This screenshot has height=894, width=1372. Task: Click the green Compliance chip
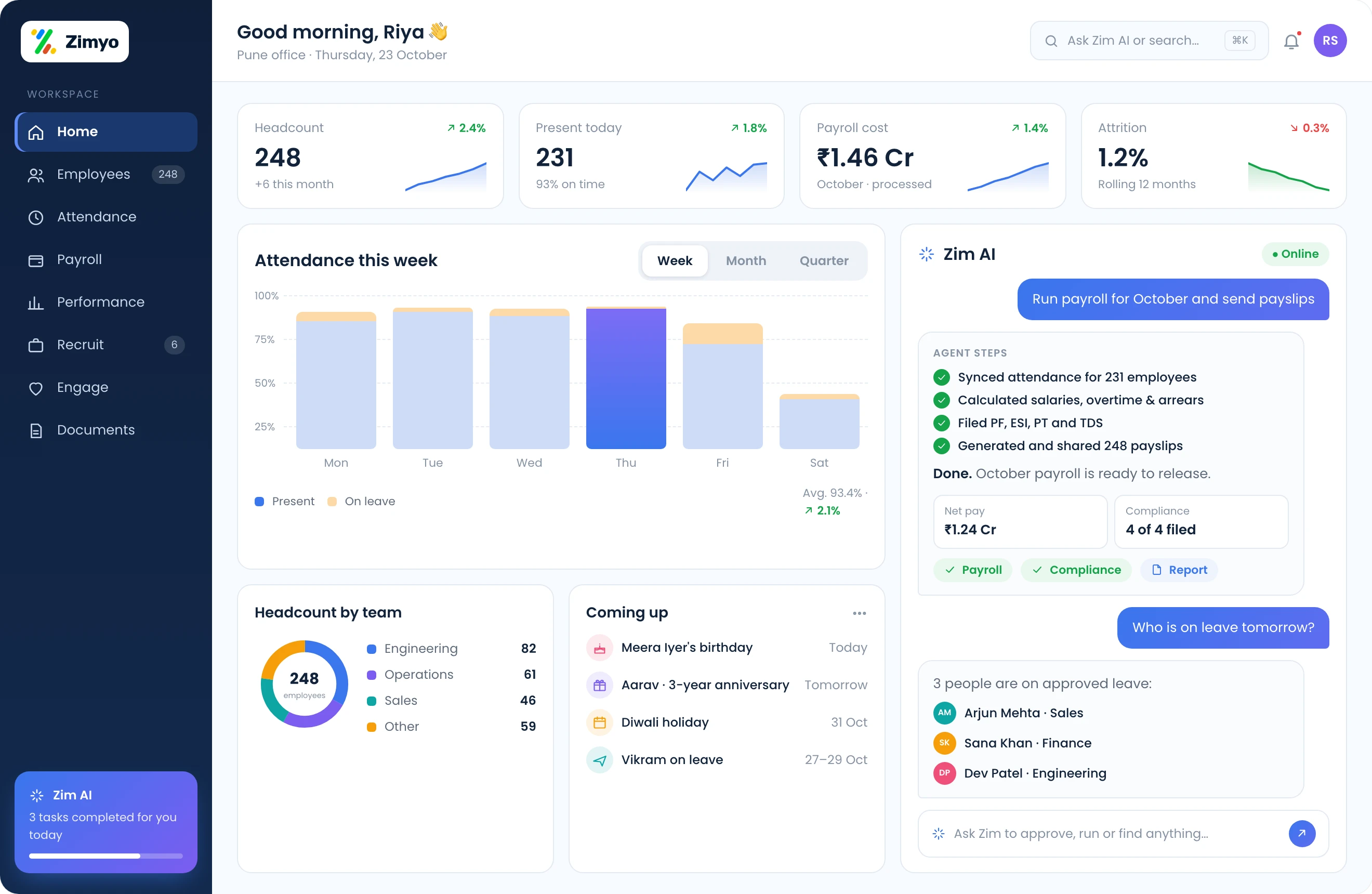point(1076,571)
